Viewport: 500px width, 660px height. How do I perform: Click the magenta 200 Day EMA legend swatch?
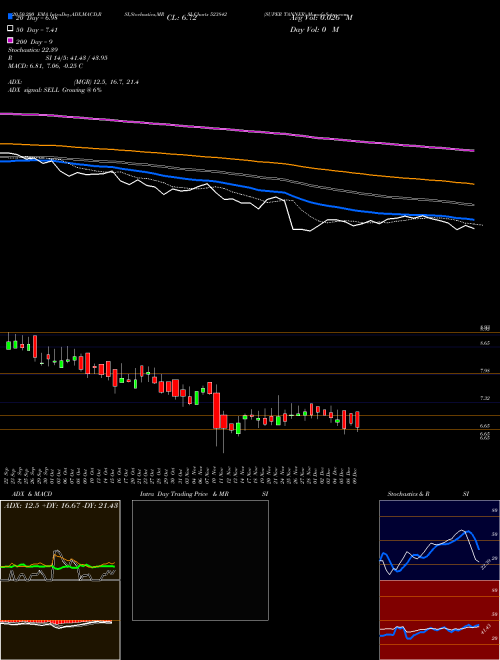(10, 40)
